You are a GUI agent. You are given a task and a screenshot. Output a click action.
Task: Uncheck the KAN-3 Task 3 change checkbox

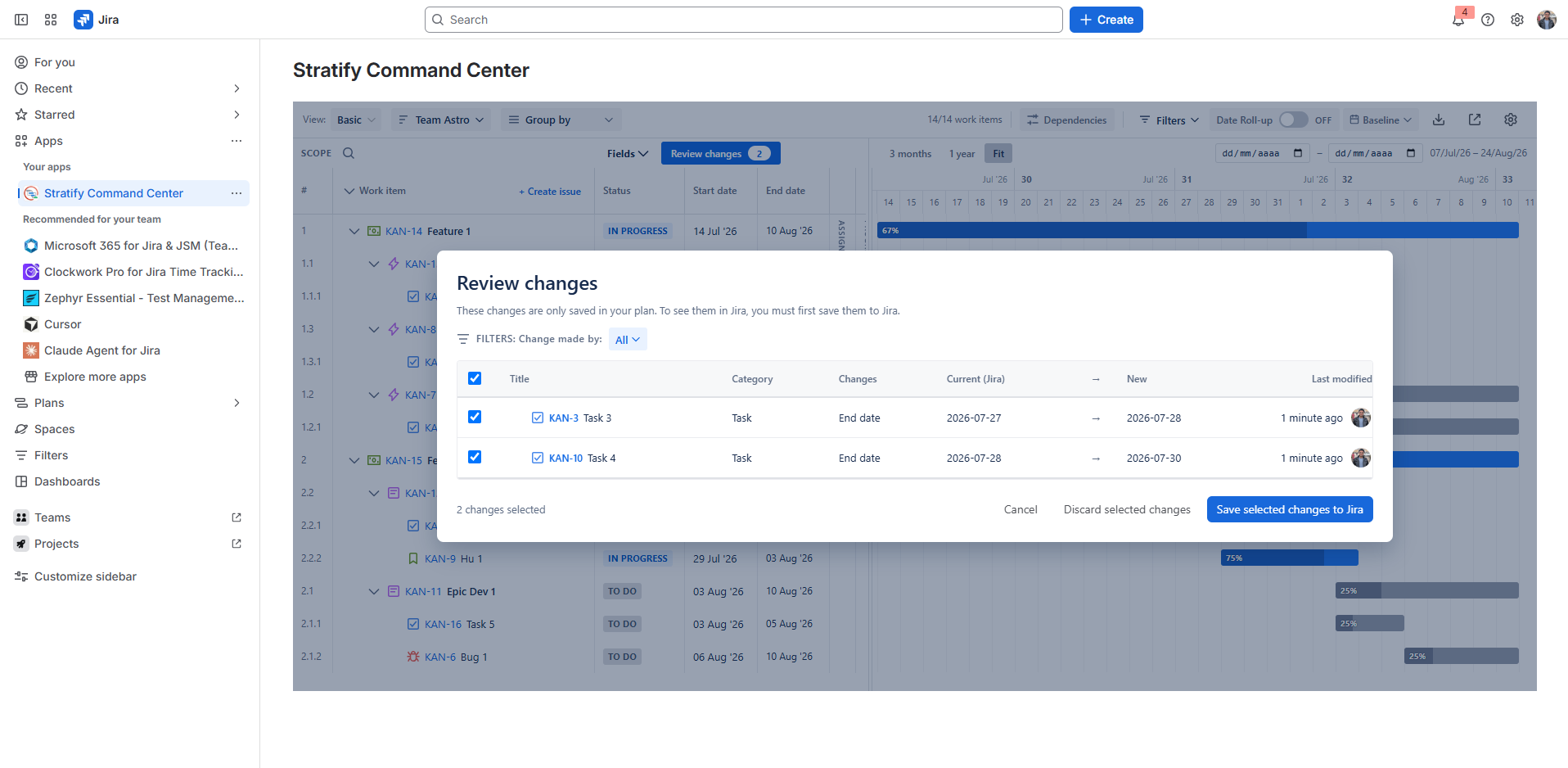pos(475,417)
